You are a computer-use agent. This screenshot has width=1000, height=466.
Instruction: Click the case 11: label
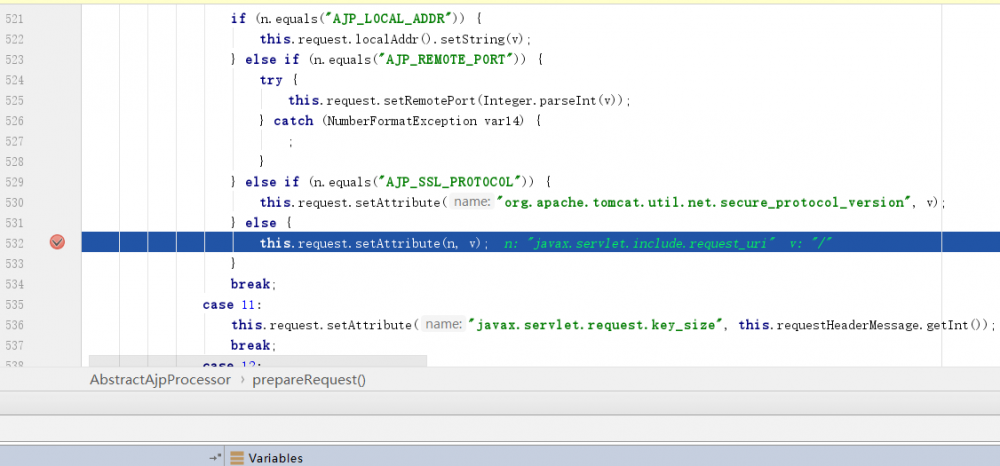click(x=232, y=305)
